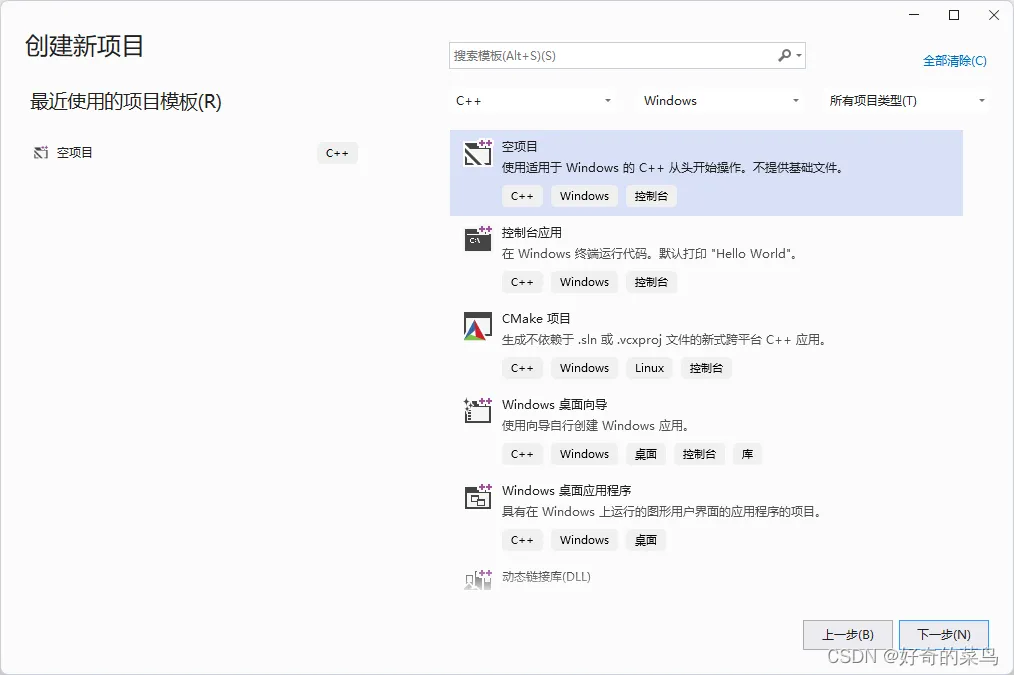Close the 创建新项目 dialog window
Image resolution: width=1014 pixels, height=675 pixels.
[x=994, y=15]
